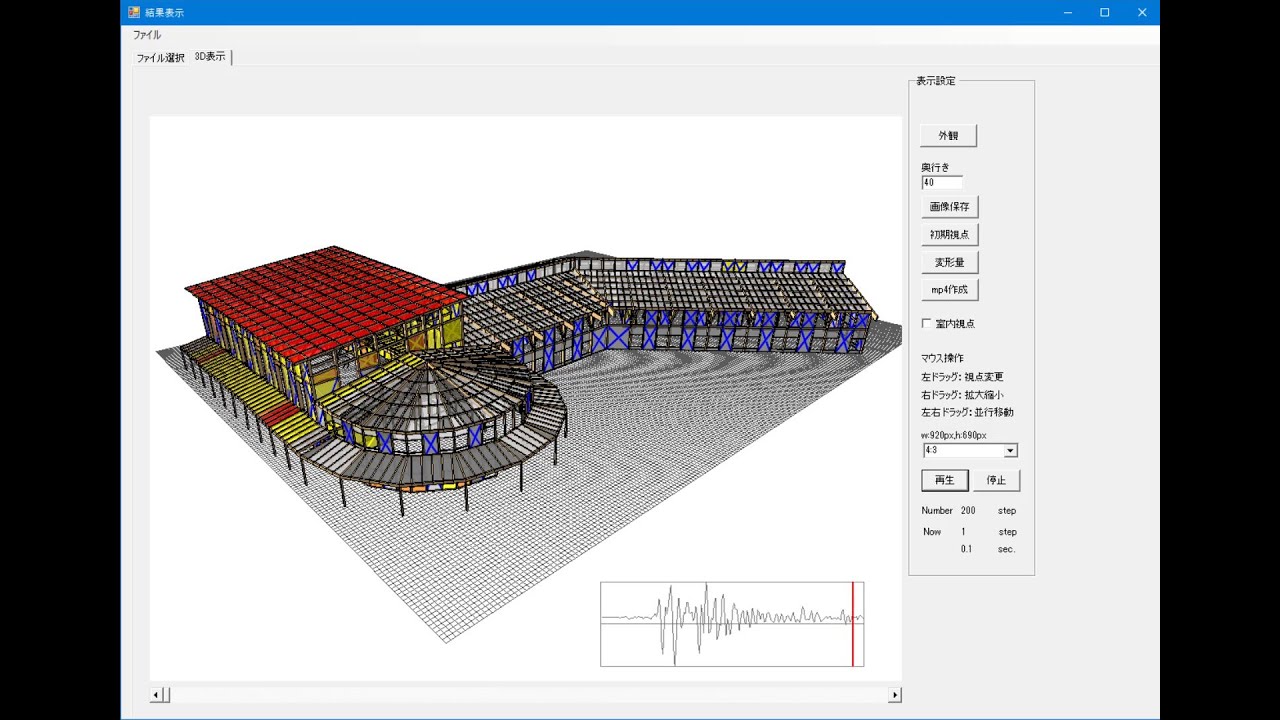Viewport: 1280px width, 720px height.
Task: Click the seismic waveform graph
Action: 732,624
